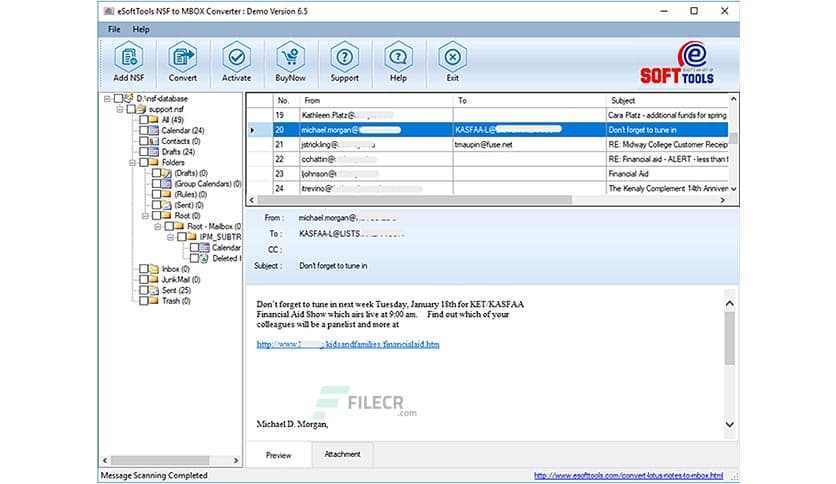Switch to the Attachment tab
836x484 pixels.
click(x=342, y=454)
